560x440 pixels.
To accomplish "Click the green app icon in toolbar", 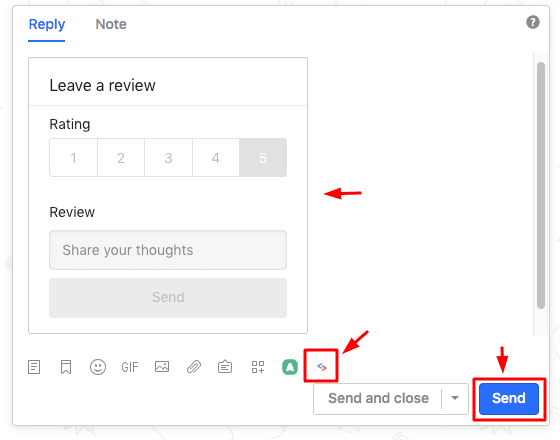I will tap(290, 367).
